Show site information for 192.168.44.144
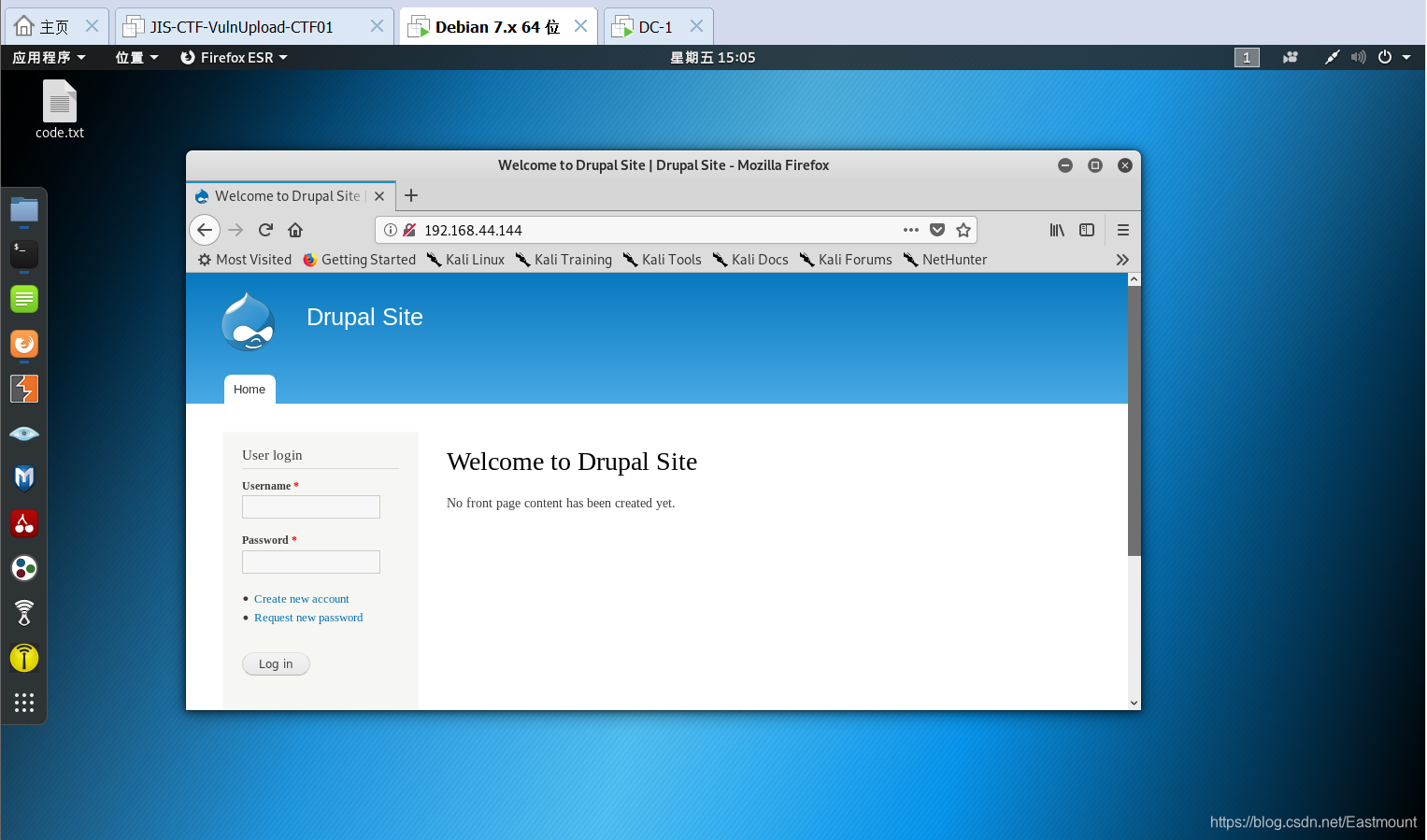The width and height of the screenshot is (1427, 840). [x=391, y=230]
